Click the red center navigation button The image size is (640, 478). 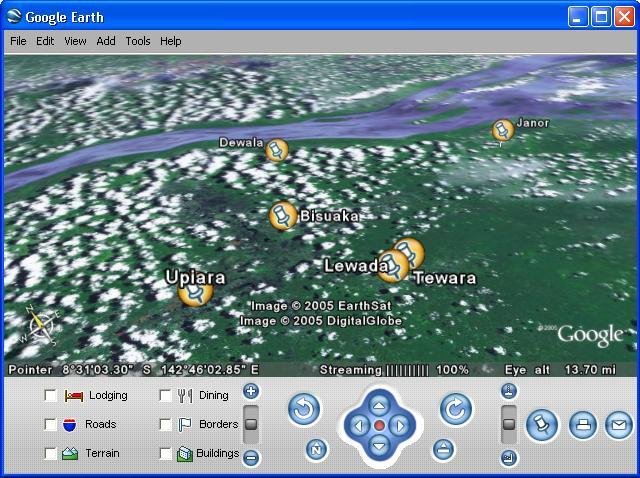coord(379,426)
